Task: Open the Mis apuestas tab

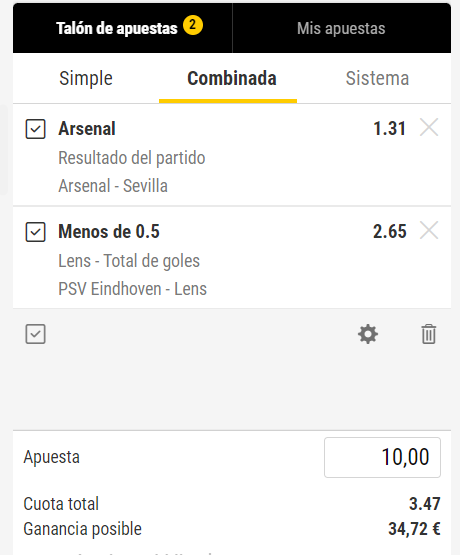Action: coord(341,28)
